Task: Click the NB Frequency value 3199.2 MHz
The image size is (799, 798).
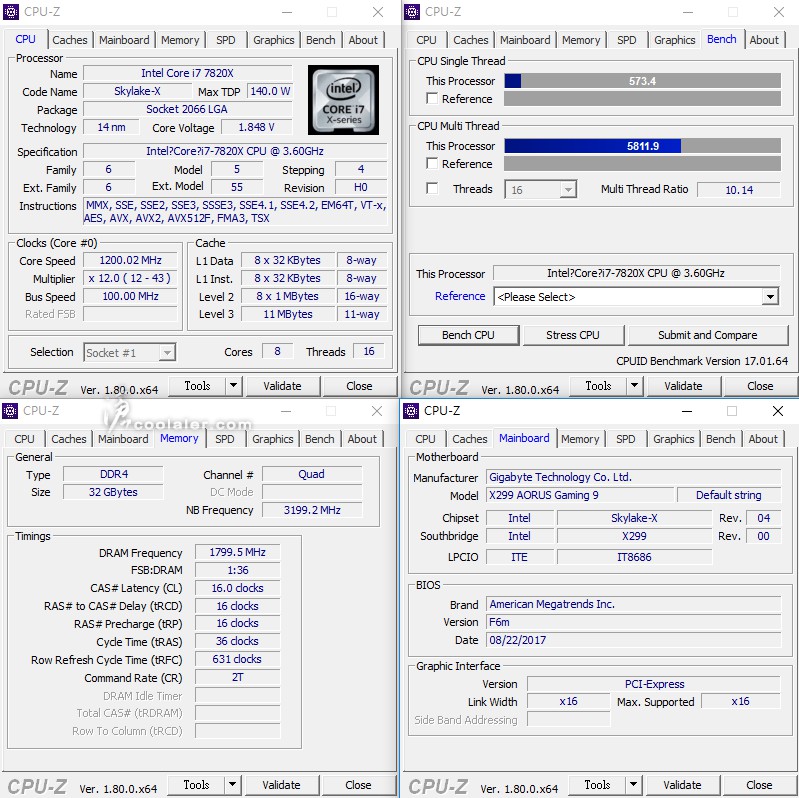Action: coord(312,510)
